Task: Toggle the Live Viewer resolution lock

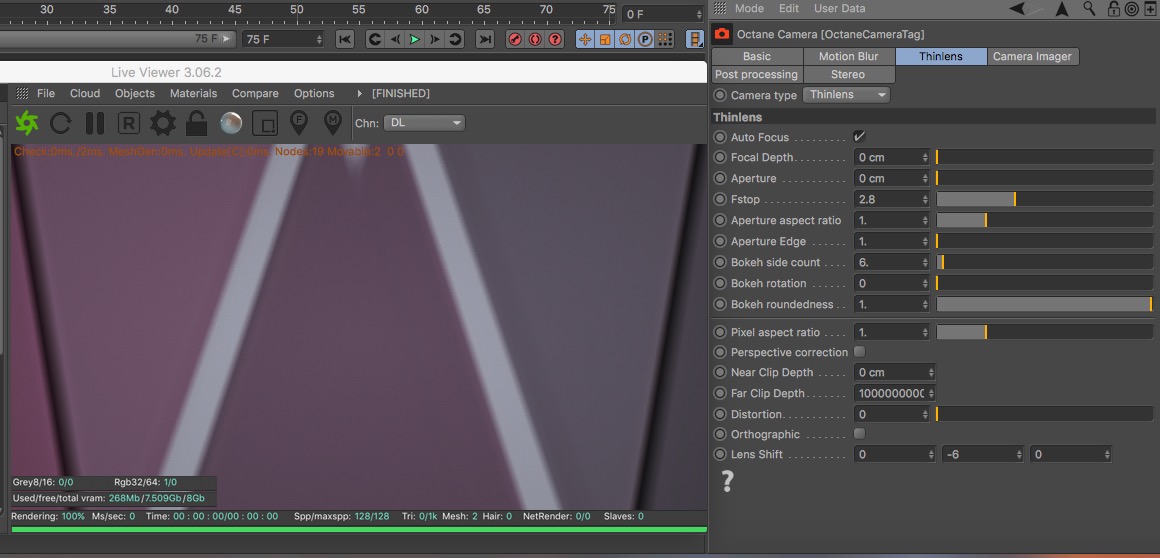Action: pos(196,123)
